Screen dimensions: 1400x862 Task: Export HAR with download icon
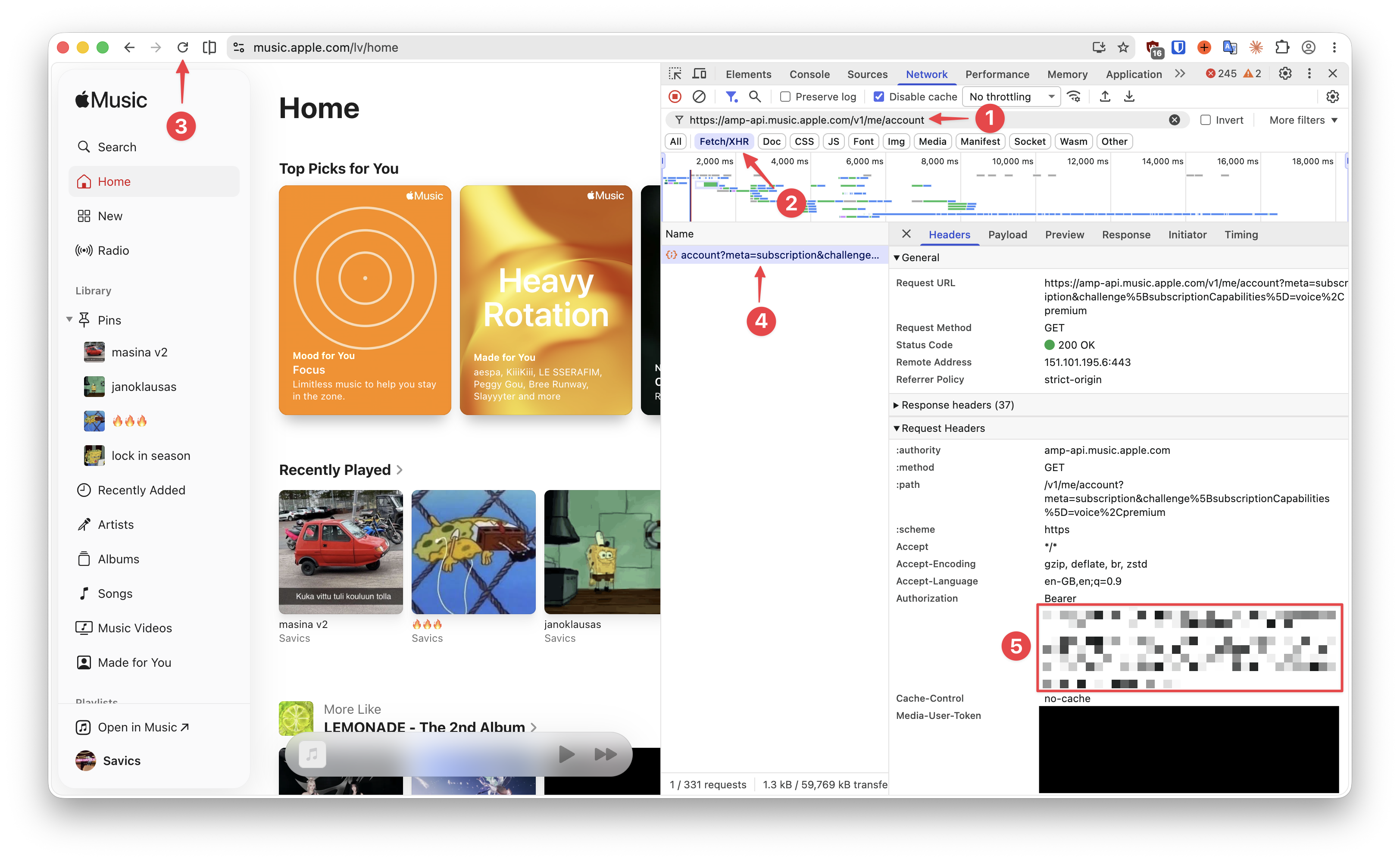pos(1129,97)
